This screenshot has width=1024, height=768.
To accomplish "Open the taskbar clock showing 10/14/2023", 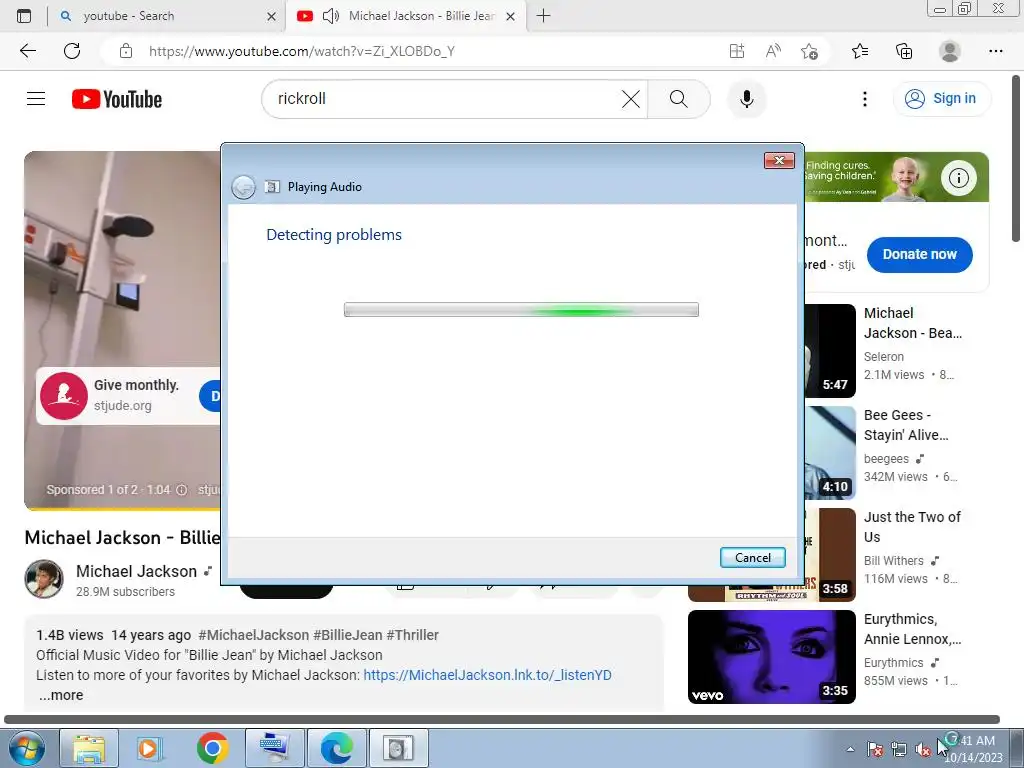I will 972,749.
